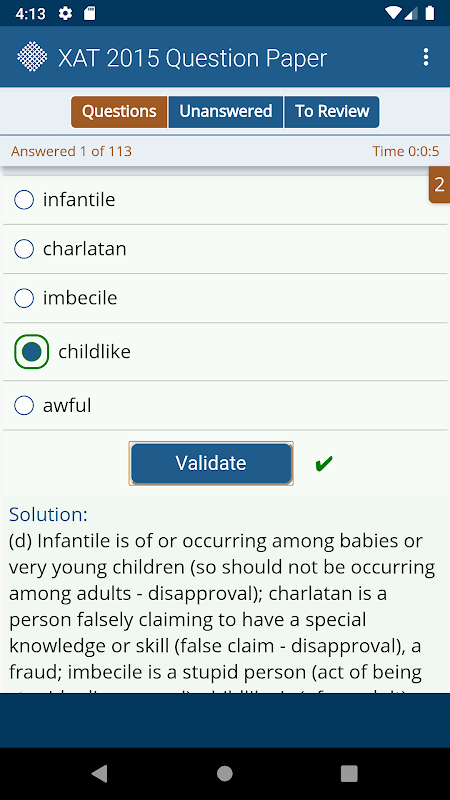The width and height of the screenshot is (450, 800).
Task: Tap the settings gear in status bar
Action: [65, 13]
